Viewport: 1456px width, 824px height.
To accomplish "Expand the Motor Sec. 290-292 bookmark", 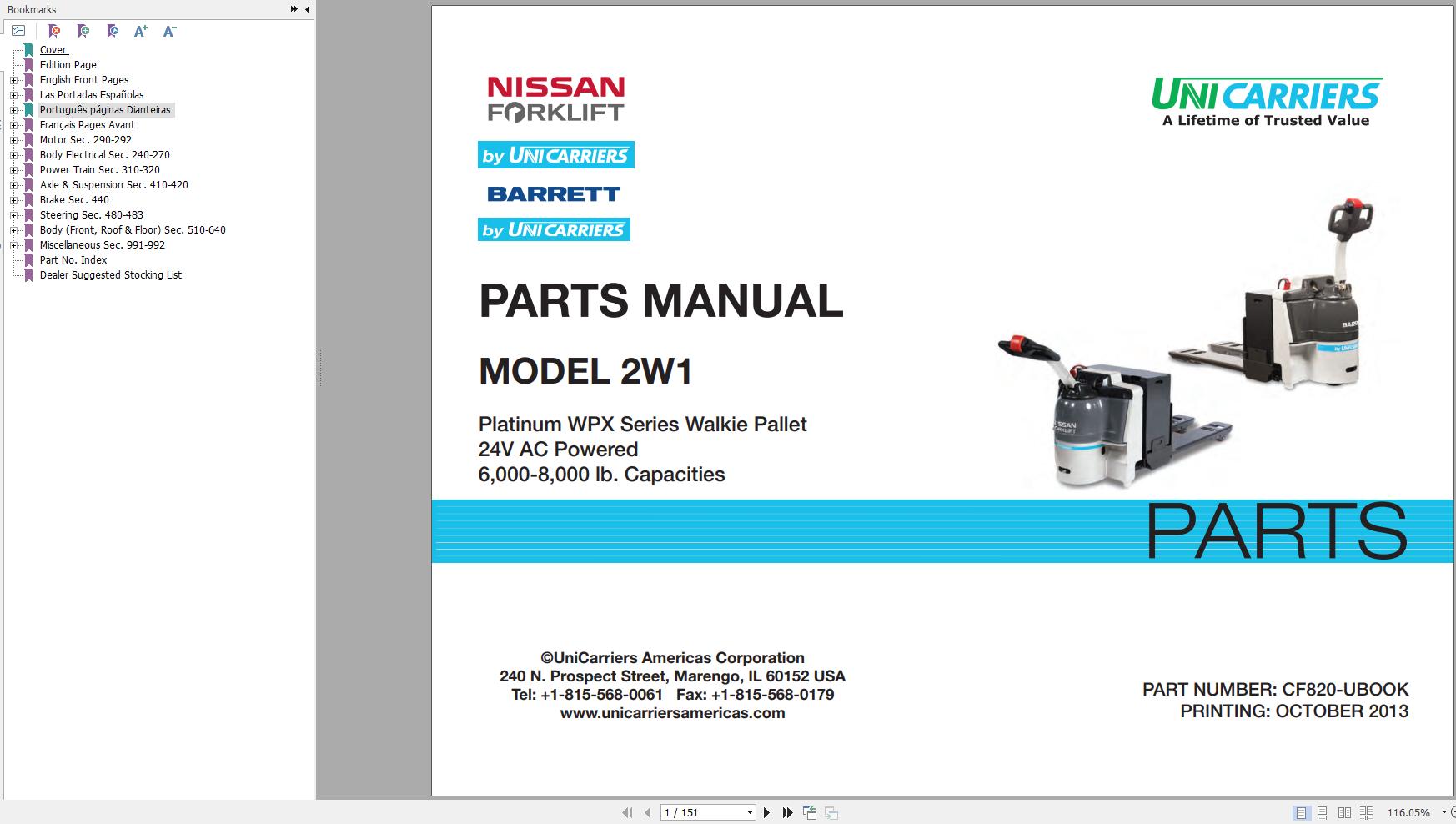I will (13, 139).
